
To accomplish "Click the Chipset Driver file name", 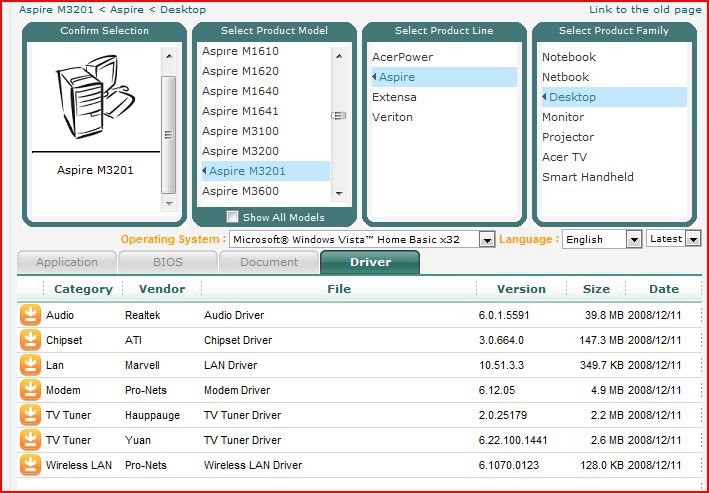I will 238,340.
